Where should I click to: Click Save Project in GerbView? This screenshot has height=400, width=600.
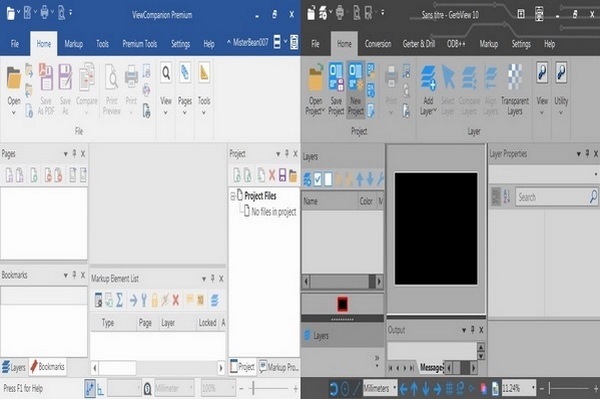[336, 90]
